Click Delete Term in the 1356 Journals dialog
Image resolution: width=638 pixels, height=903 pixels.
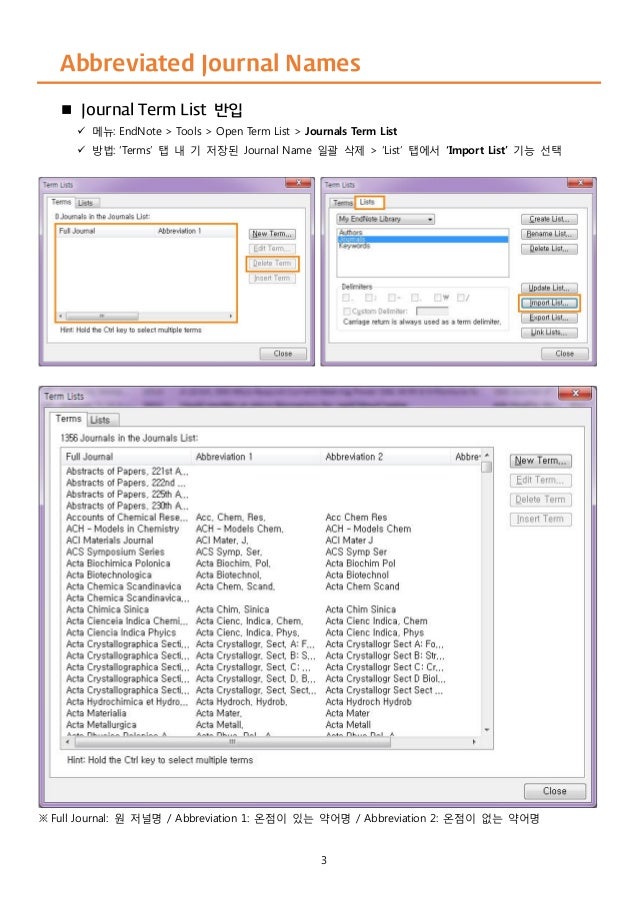(540, 500)
